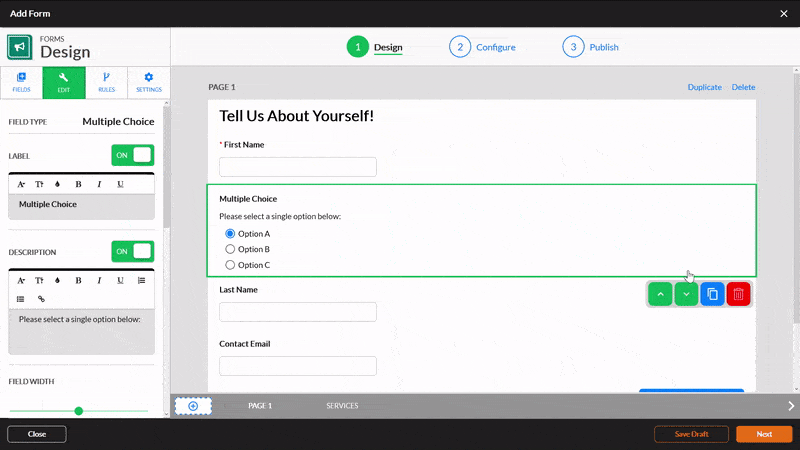Open the Fields tab icon
This screenshot has height=450, width=800.
point(21,82)
